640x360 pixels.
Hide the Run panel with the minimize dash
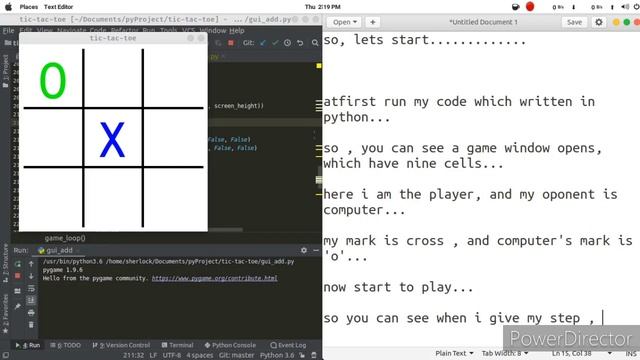pyautogui.click(x=316, y=250)
